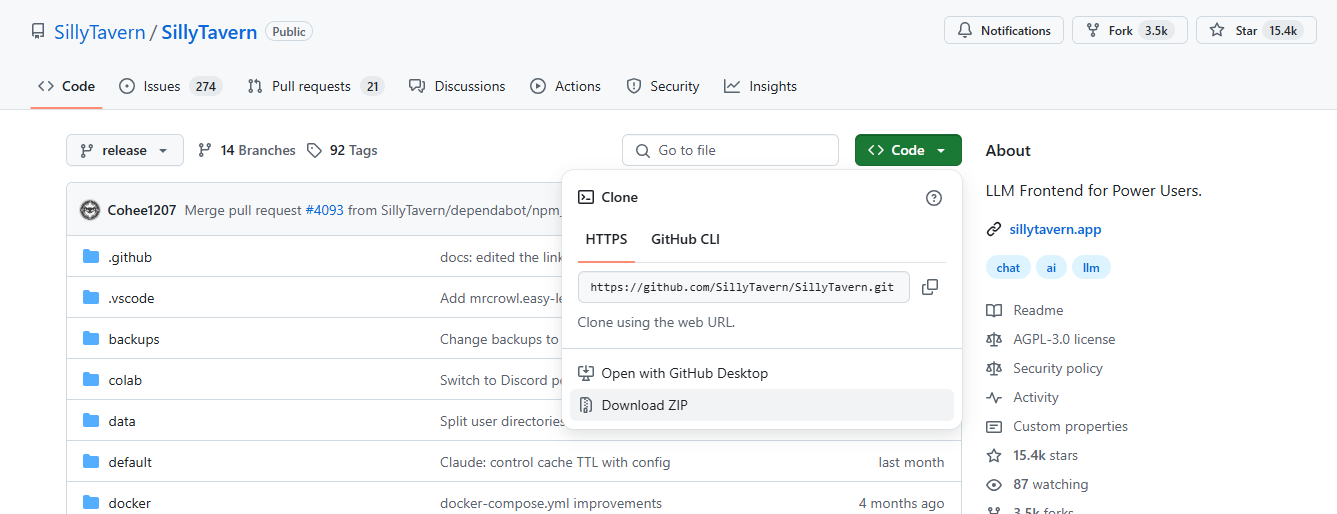The image size is (1337, 514).
Task: Open the Security tab
Action: click(x=663, y=86)
